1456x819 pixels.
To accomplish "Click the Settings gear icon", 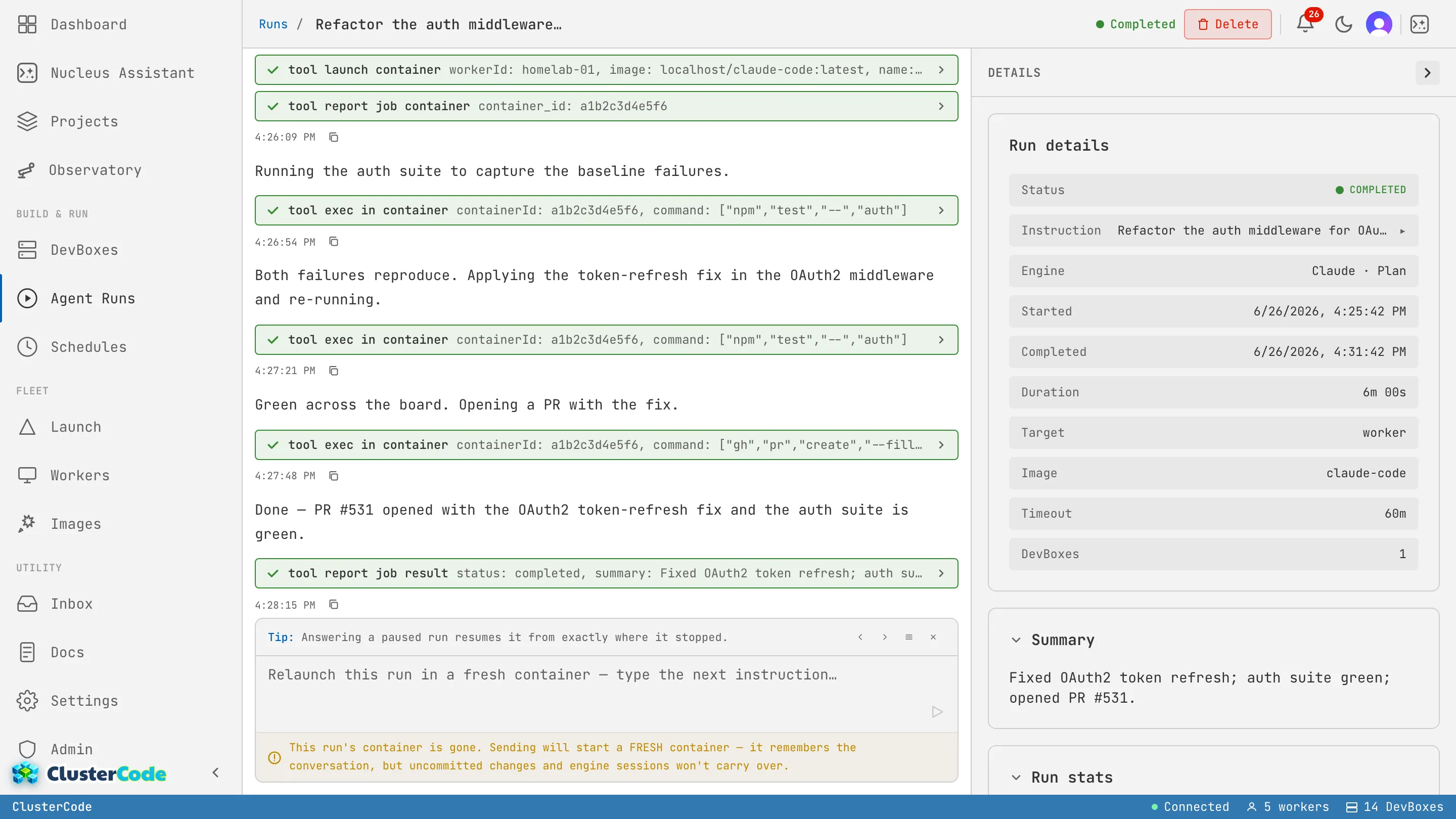I will click(x=27, y=701).
